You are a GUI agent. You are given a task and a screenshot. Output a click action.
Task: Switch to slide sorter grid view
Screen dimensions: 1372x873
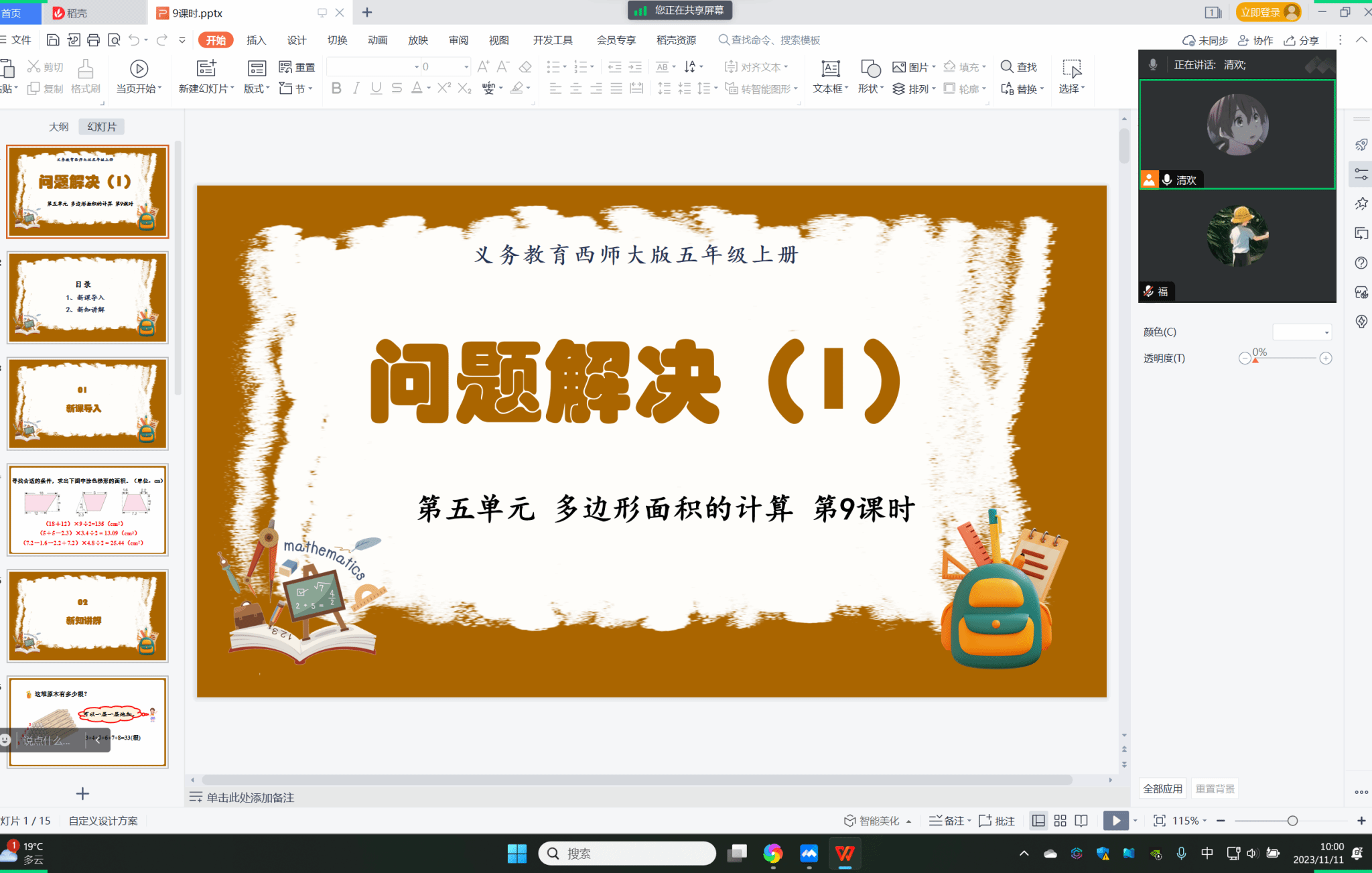click(1060, 821)
